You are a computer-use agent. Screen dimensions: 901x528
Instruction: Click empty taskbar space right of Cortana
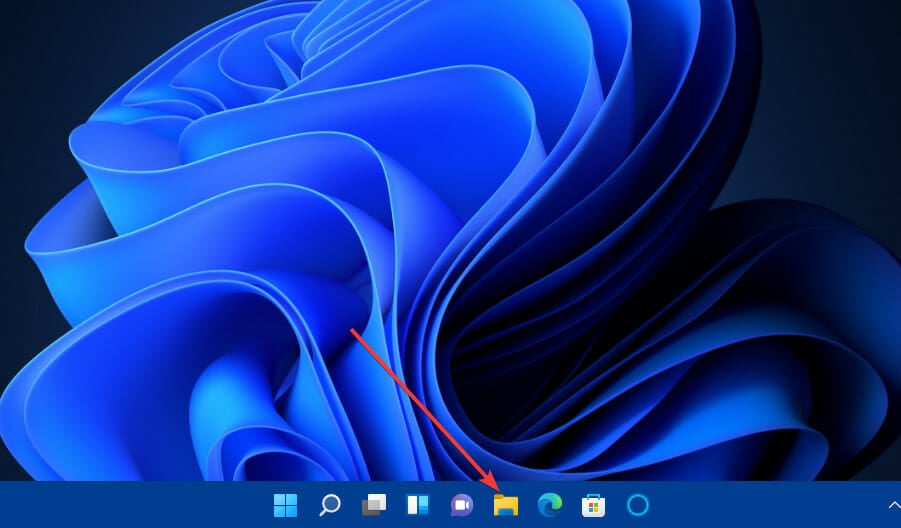pyautogui.click(x=760, y=505)
